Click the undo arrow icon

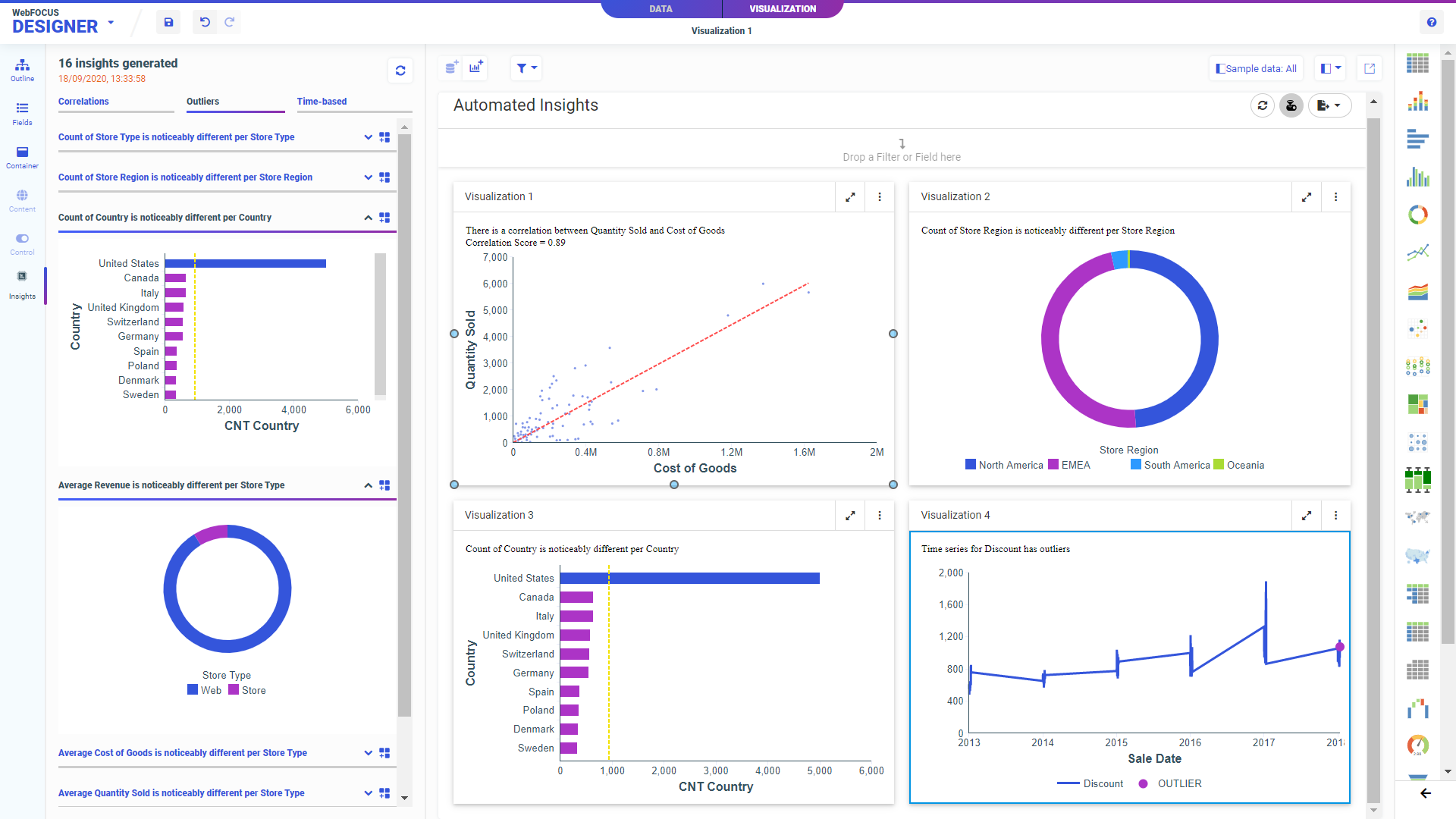coord(205,23)
